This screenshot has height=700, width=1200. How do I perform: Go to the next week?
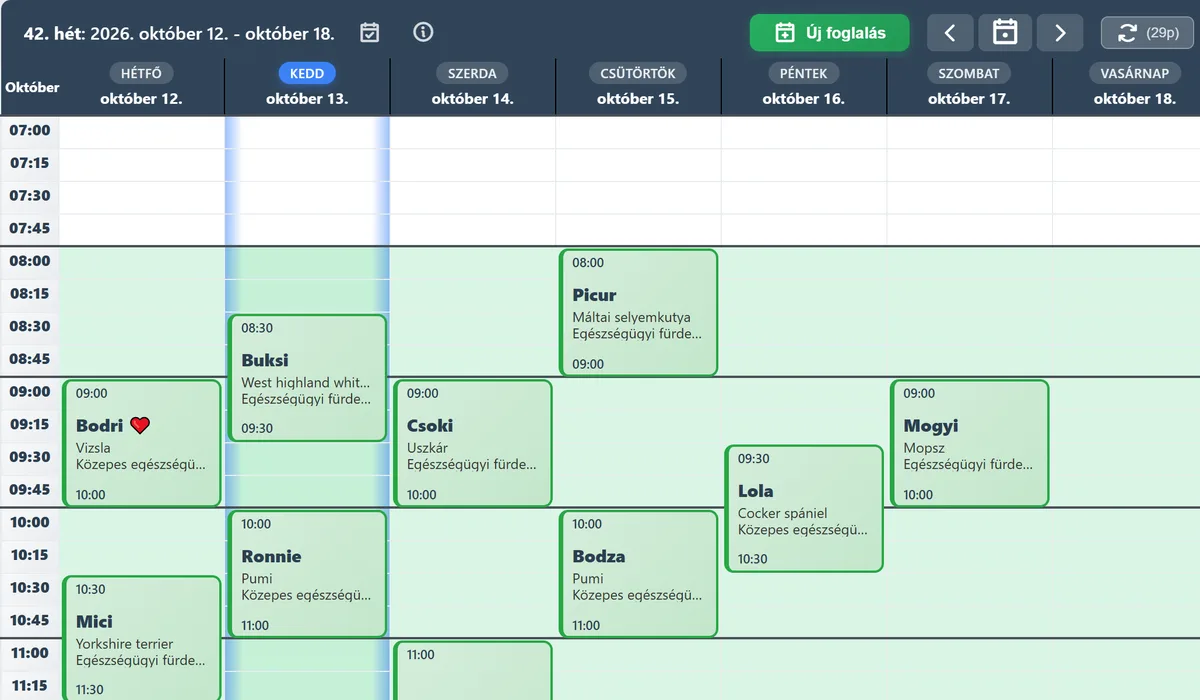coord(1060,33)
